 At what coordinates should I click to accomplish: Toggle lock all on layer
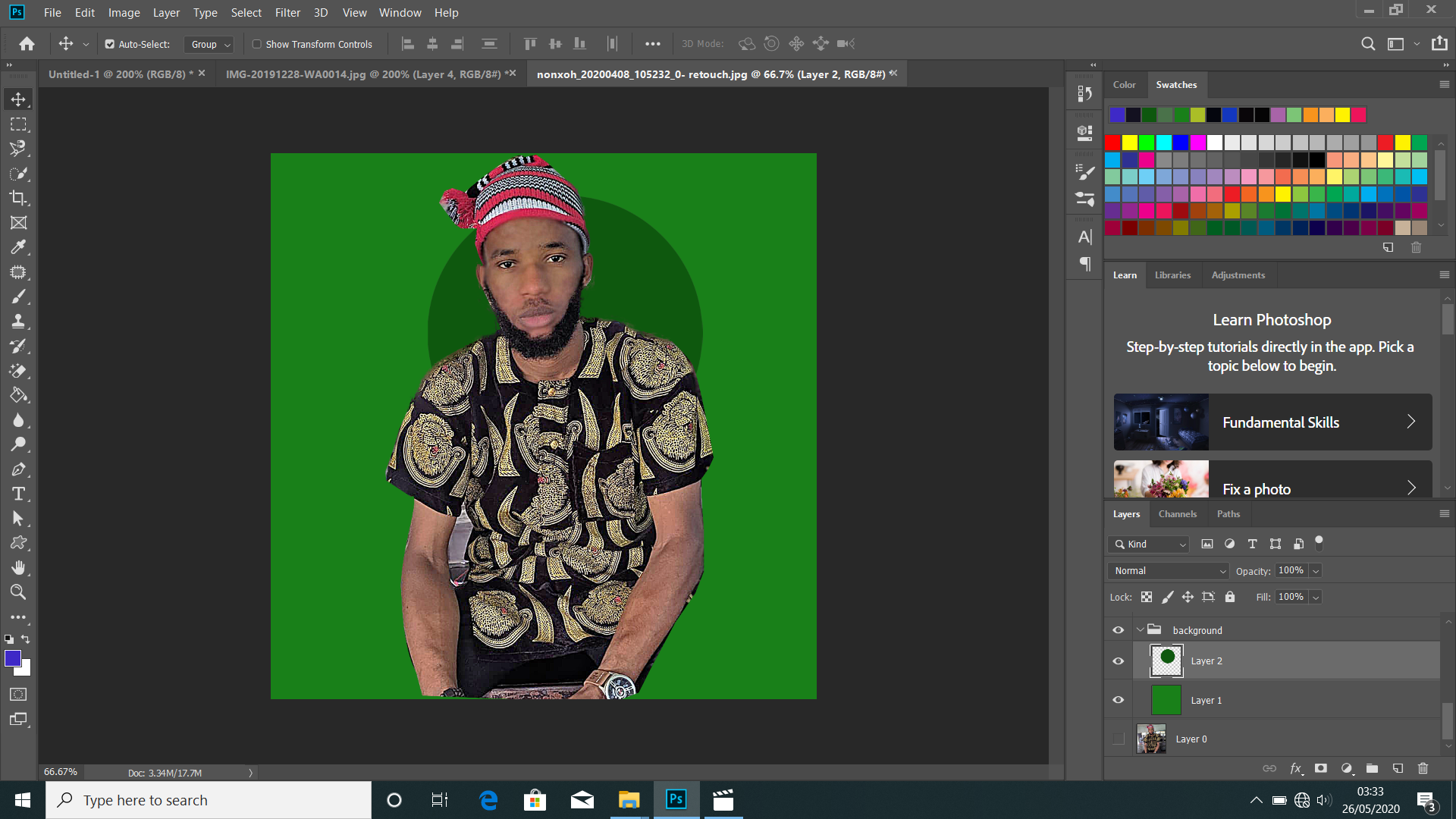1230,597
